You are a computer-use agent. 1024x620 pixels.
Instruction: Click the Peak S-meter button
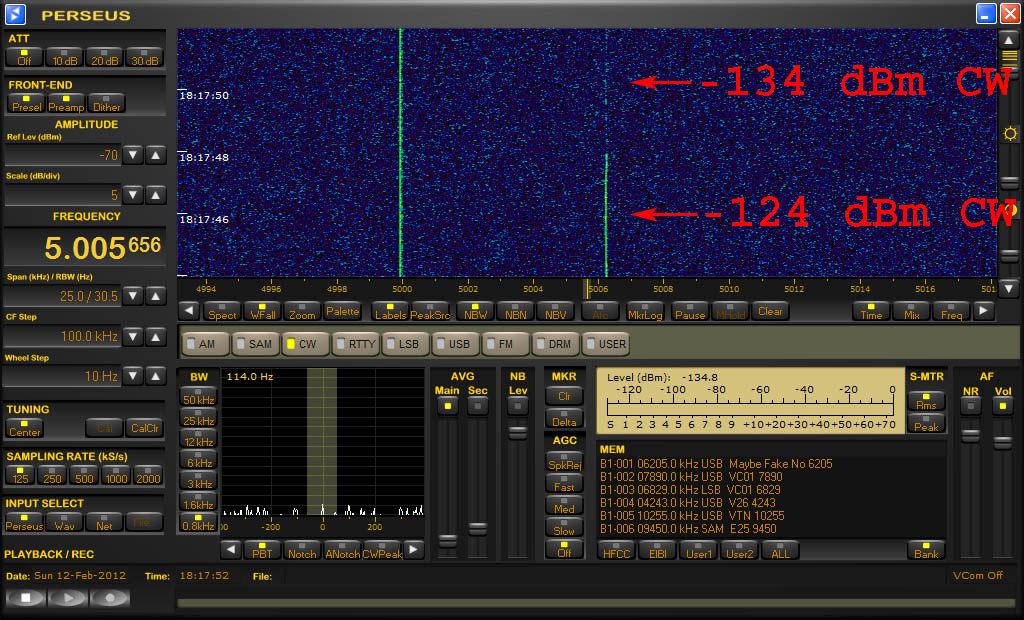pyautogui.click(x=926, y=423)
